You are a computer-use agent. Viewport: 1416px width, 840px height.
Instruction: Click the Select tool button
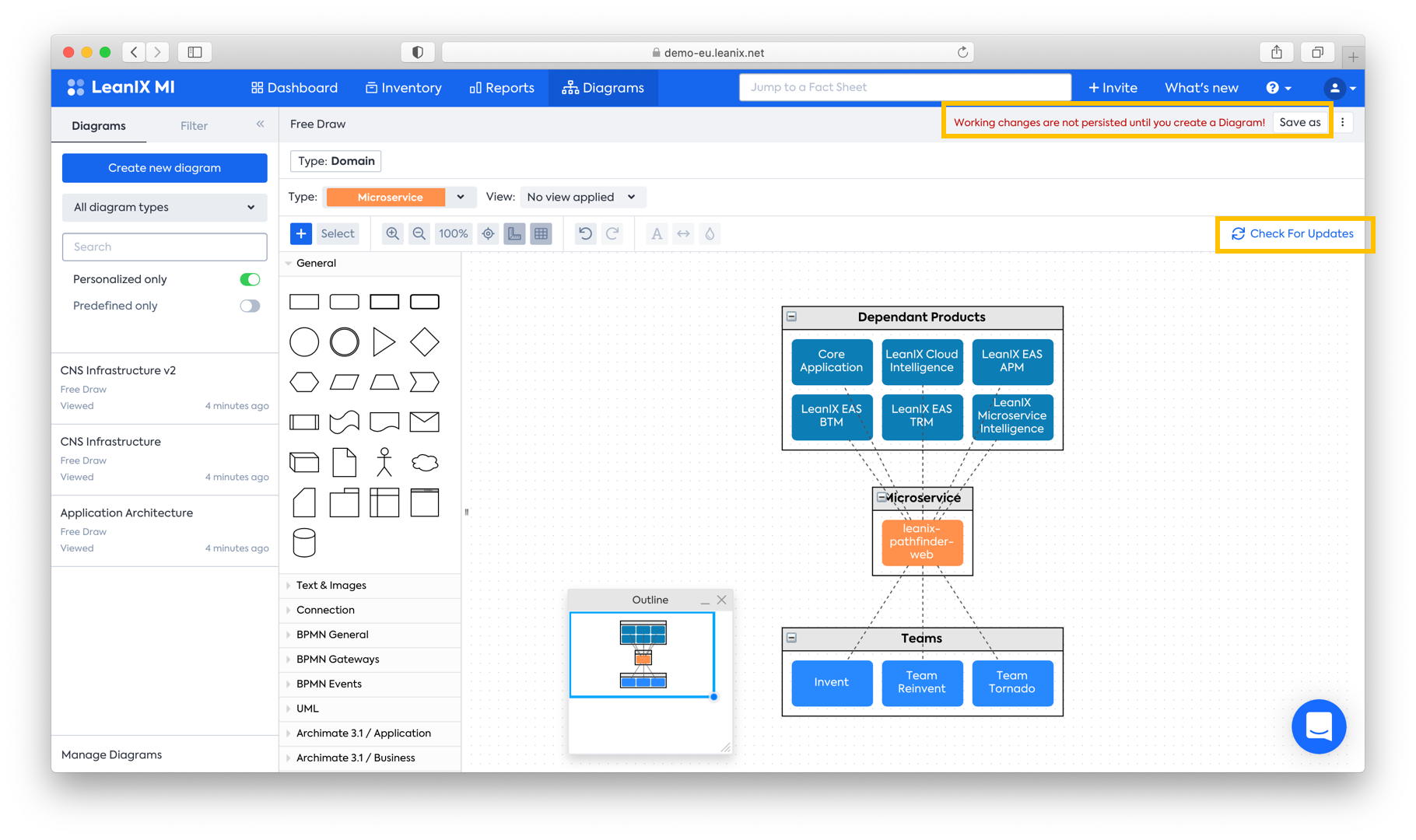[x=338, y=233]
